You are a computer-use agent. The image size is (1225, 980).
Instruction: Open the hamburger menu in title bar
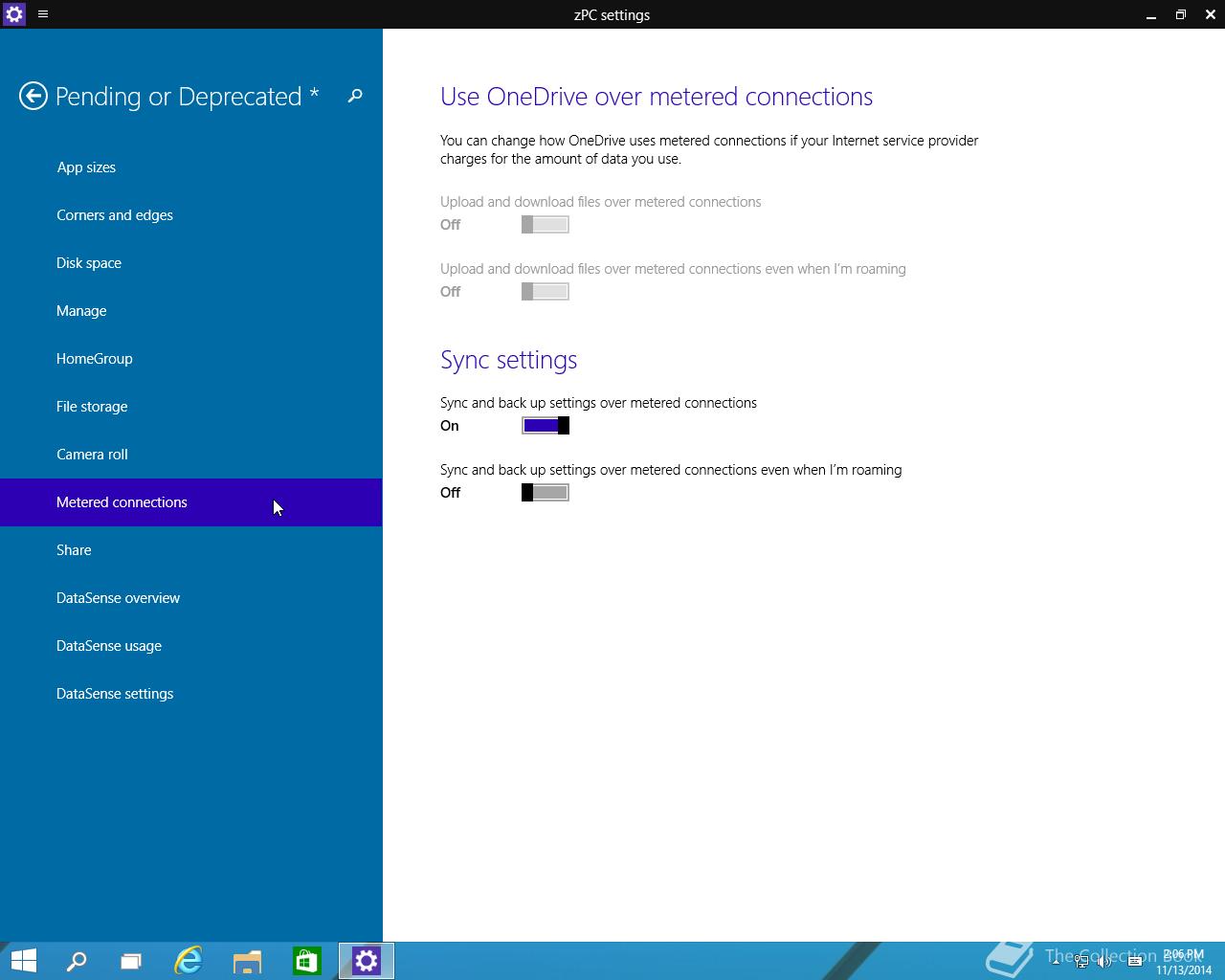43,14
